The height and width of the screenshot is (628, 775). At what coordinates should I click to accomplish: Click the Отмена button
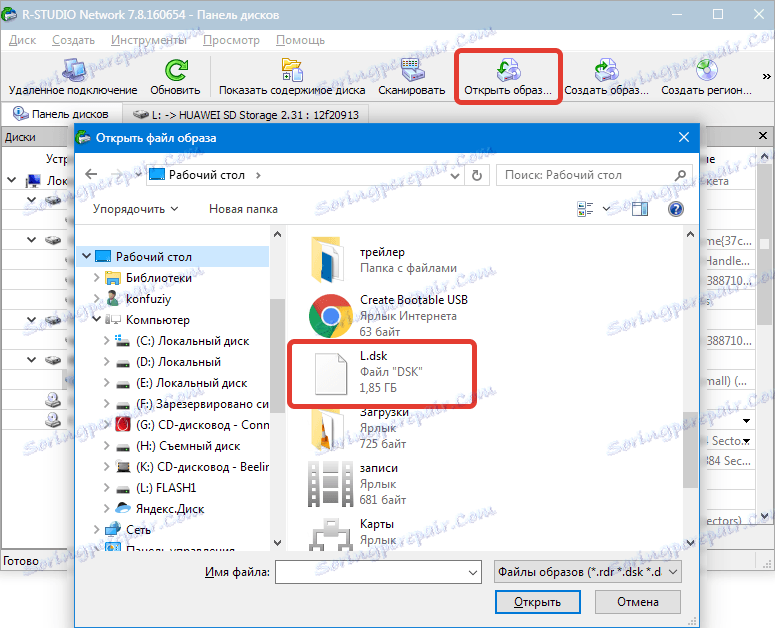click(x=638, y=602)
